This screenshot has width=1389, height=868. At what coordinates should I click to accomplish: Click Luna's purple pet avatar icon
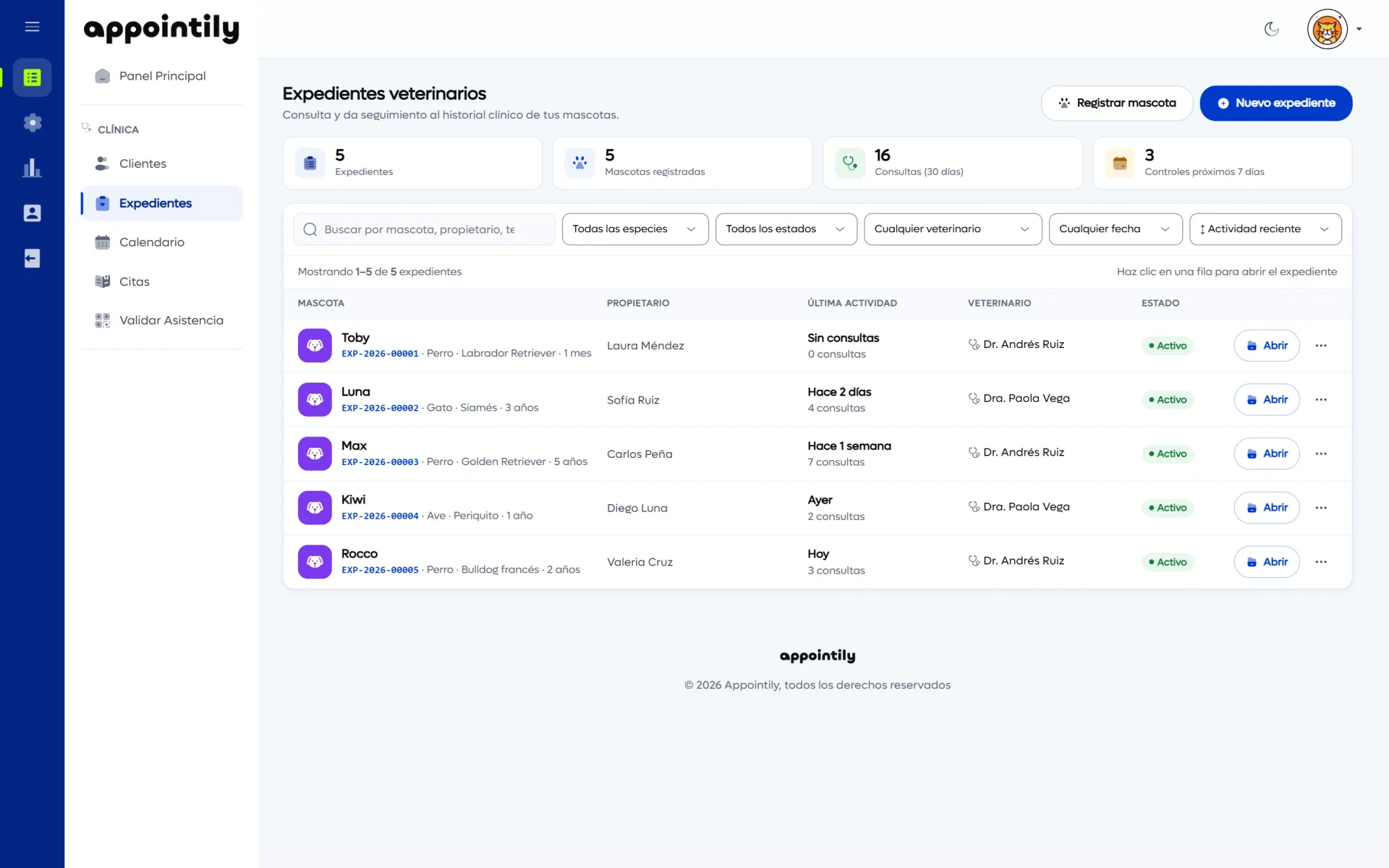tap(315, 399)
